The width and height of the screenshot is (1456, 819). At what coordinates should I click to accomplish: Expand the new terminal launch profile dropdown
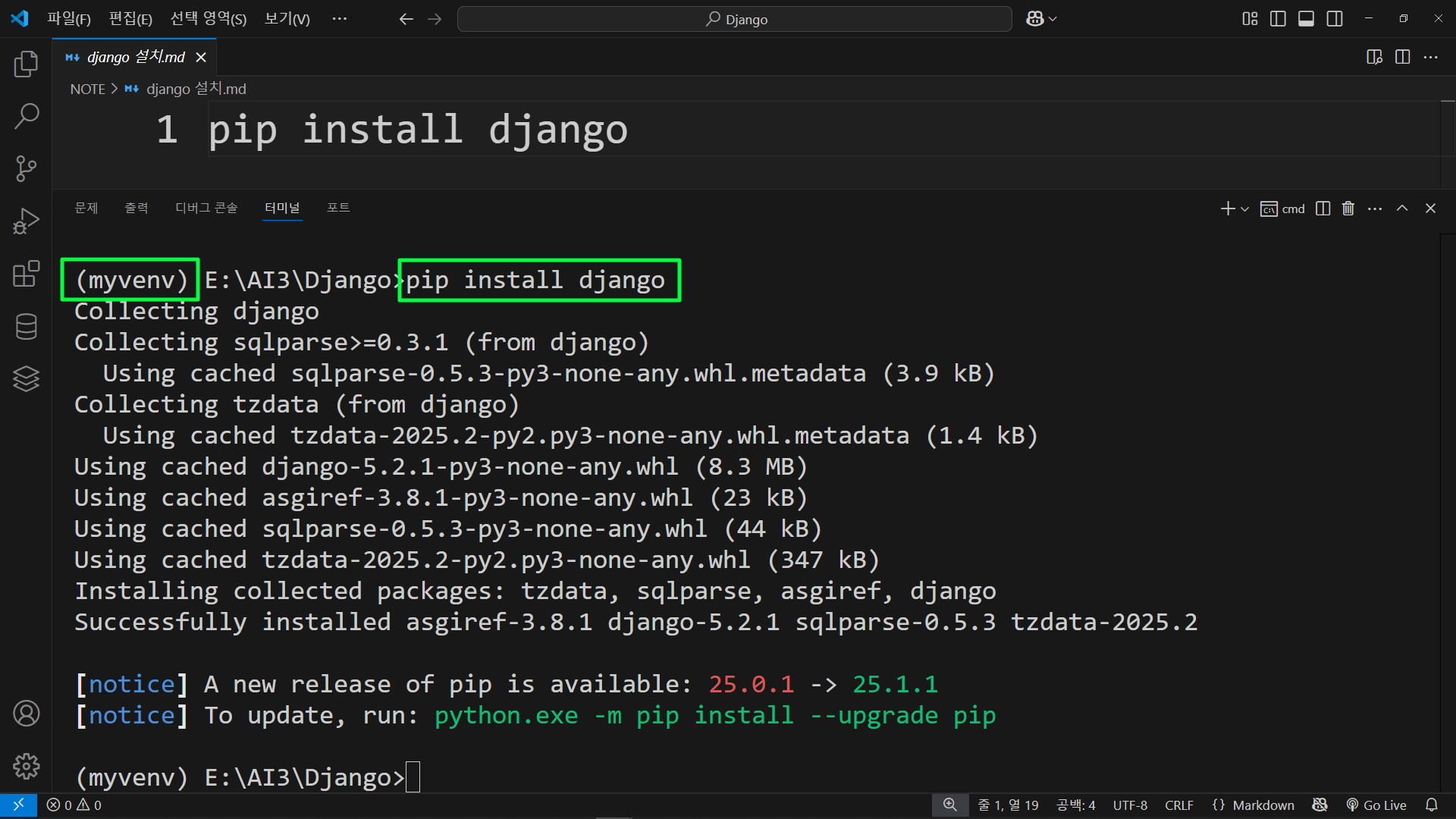[1244, 209]
